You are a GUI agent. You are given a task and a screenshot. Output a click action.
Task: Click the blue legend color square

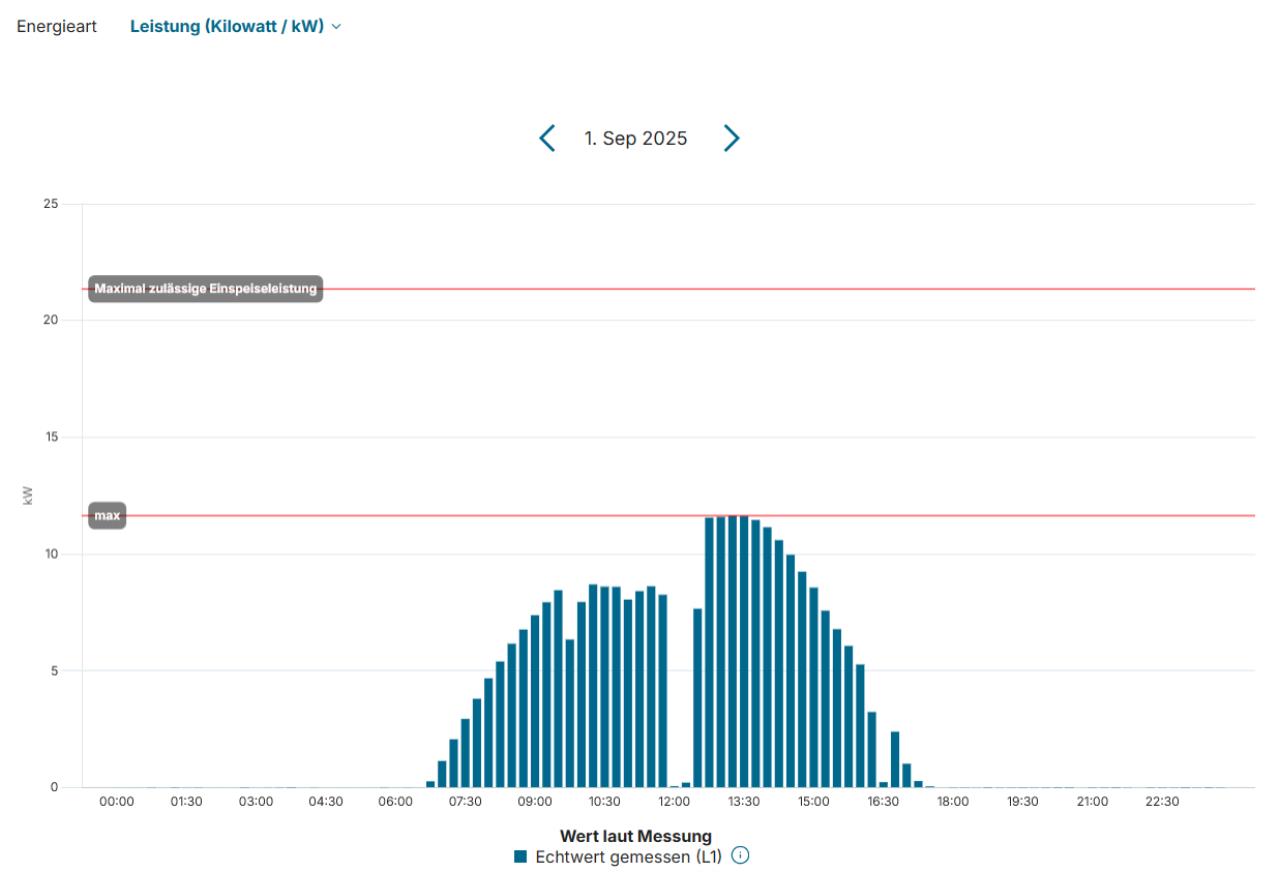point(520,856)
